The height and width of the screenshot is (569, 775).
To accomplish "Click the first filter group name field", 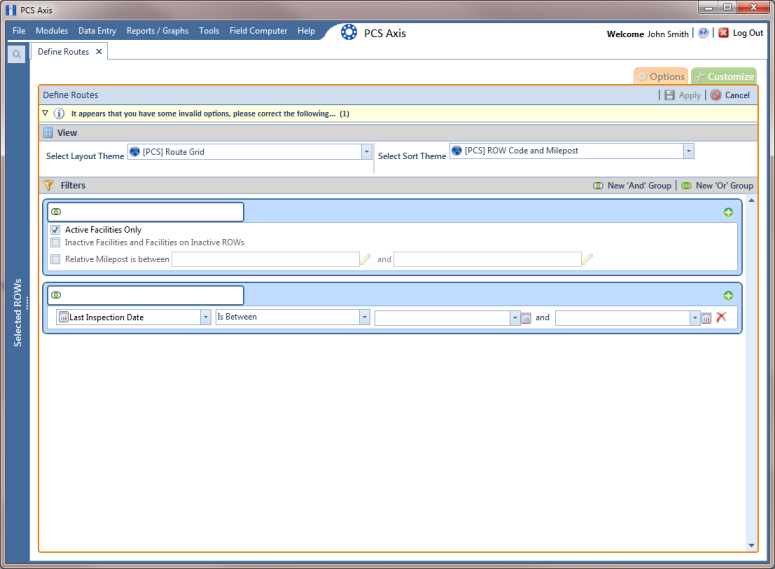I will pyautogui.click(x=145, y=212).
